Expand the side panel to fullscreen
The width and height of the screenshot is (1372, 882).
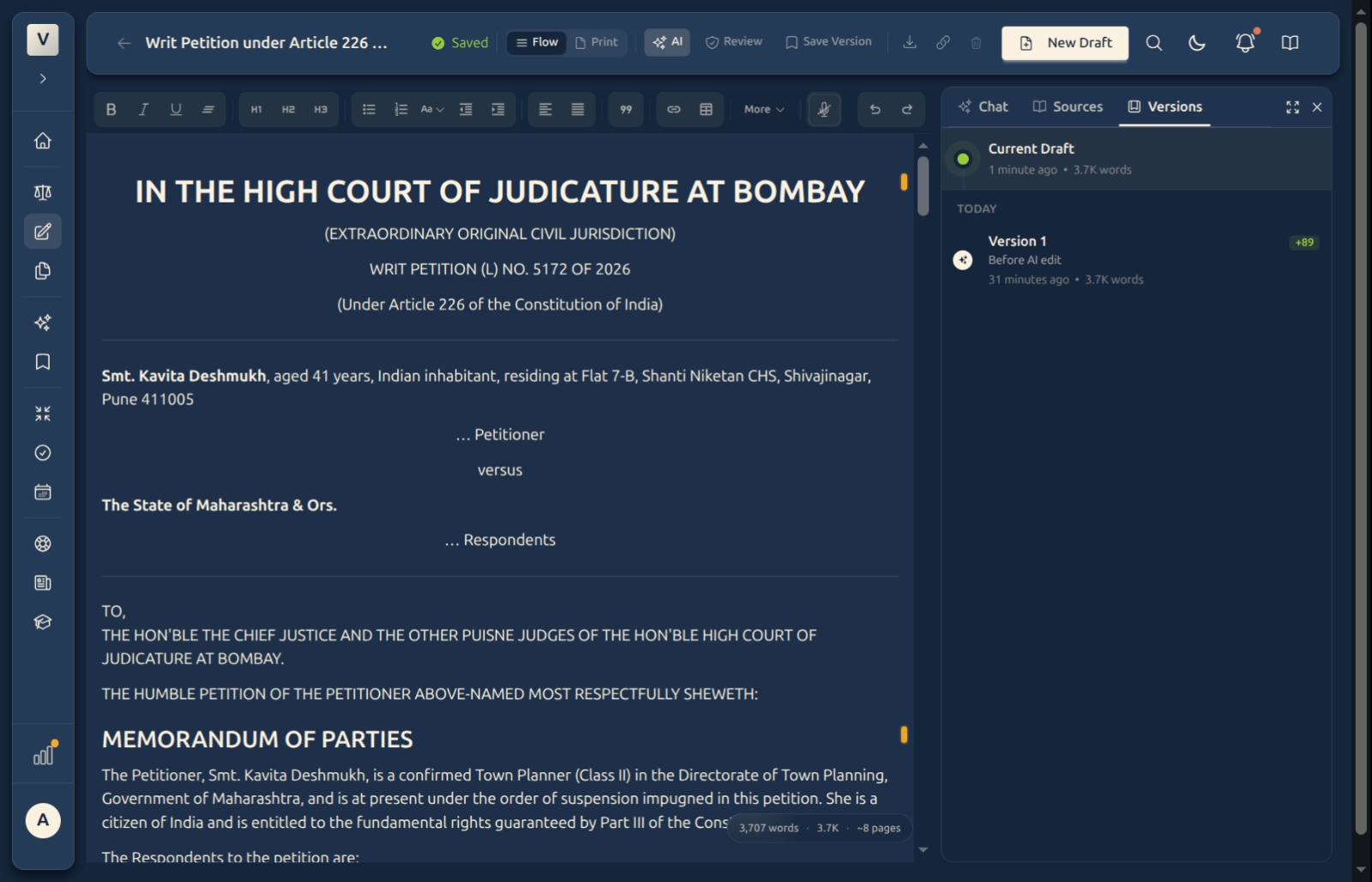[x=1292, y=107]
